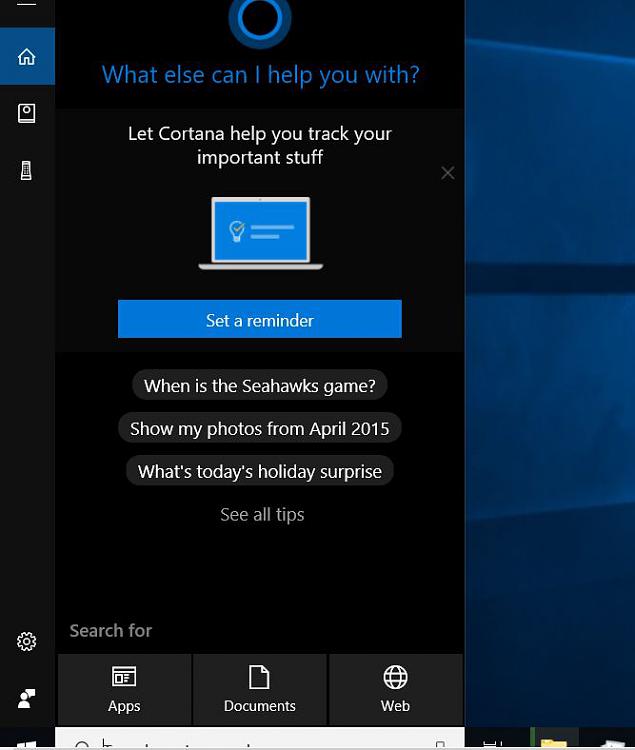
Task: Open the Feedback icon in the sidebar
Action: click(x=27, y=698)
